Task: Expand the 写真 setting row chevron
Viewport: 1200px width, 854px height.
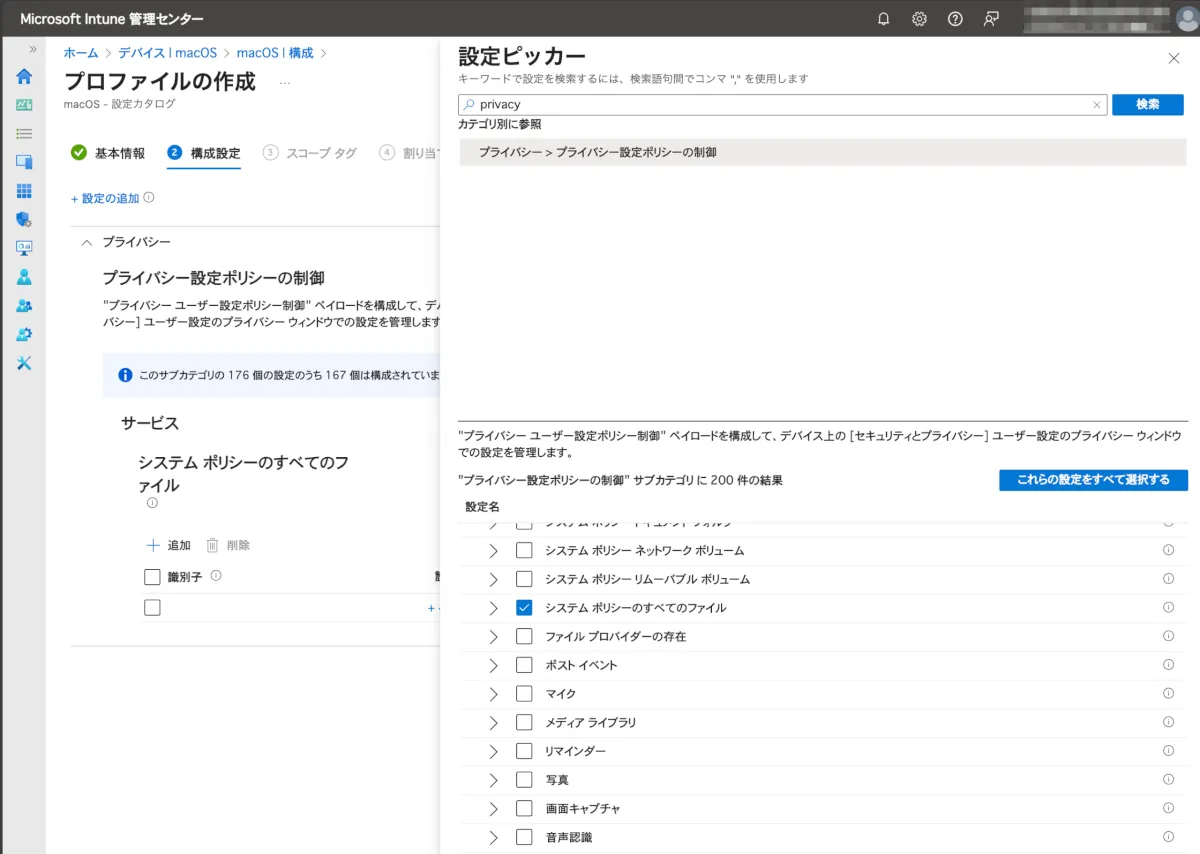Action: coord(493,780)
